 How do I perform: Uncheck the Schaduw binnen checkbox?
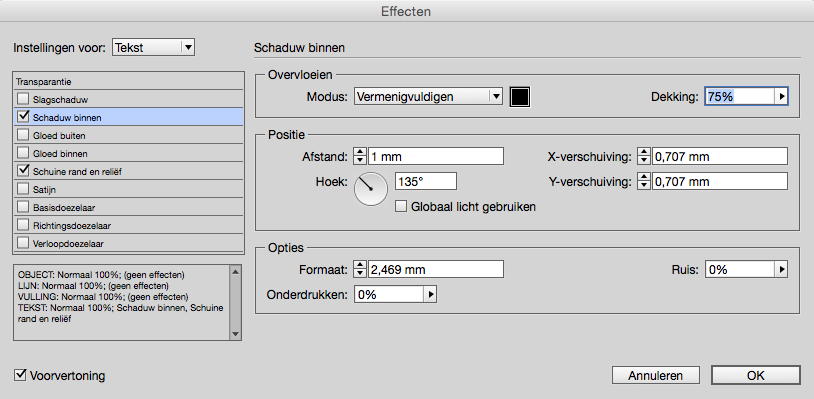pyautogui.click(x=23, y=117)
